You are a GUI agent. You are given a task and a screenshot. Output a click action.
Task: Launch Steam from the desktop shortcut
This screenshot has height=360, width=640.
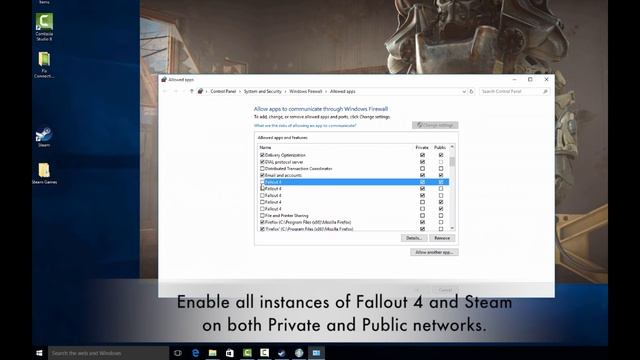44,137
